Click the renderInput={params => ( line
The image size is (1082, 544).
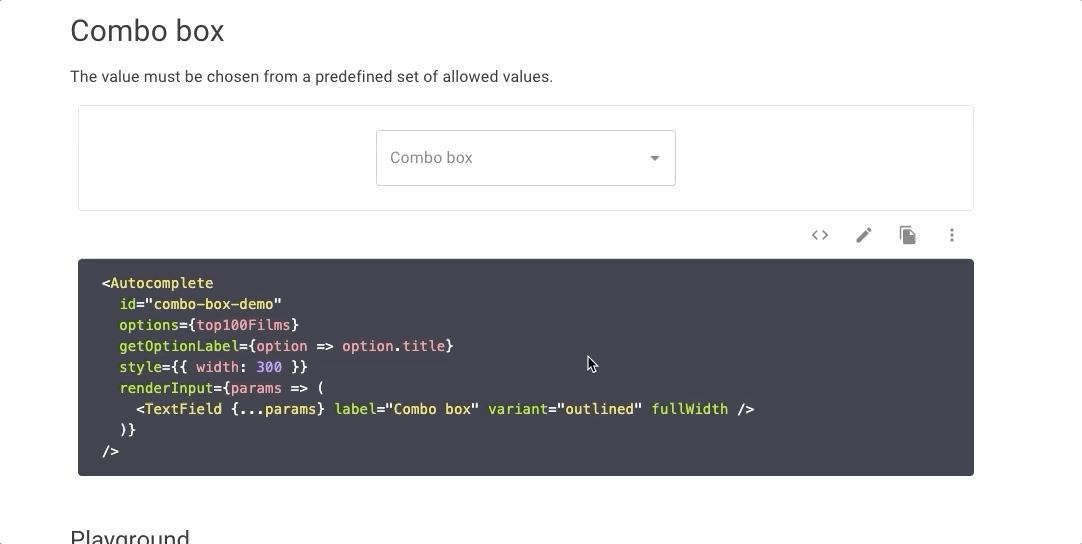tap(221, 388)
